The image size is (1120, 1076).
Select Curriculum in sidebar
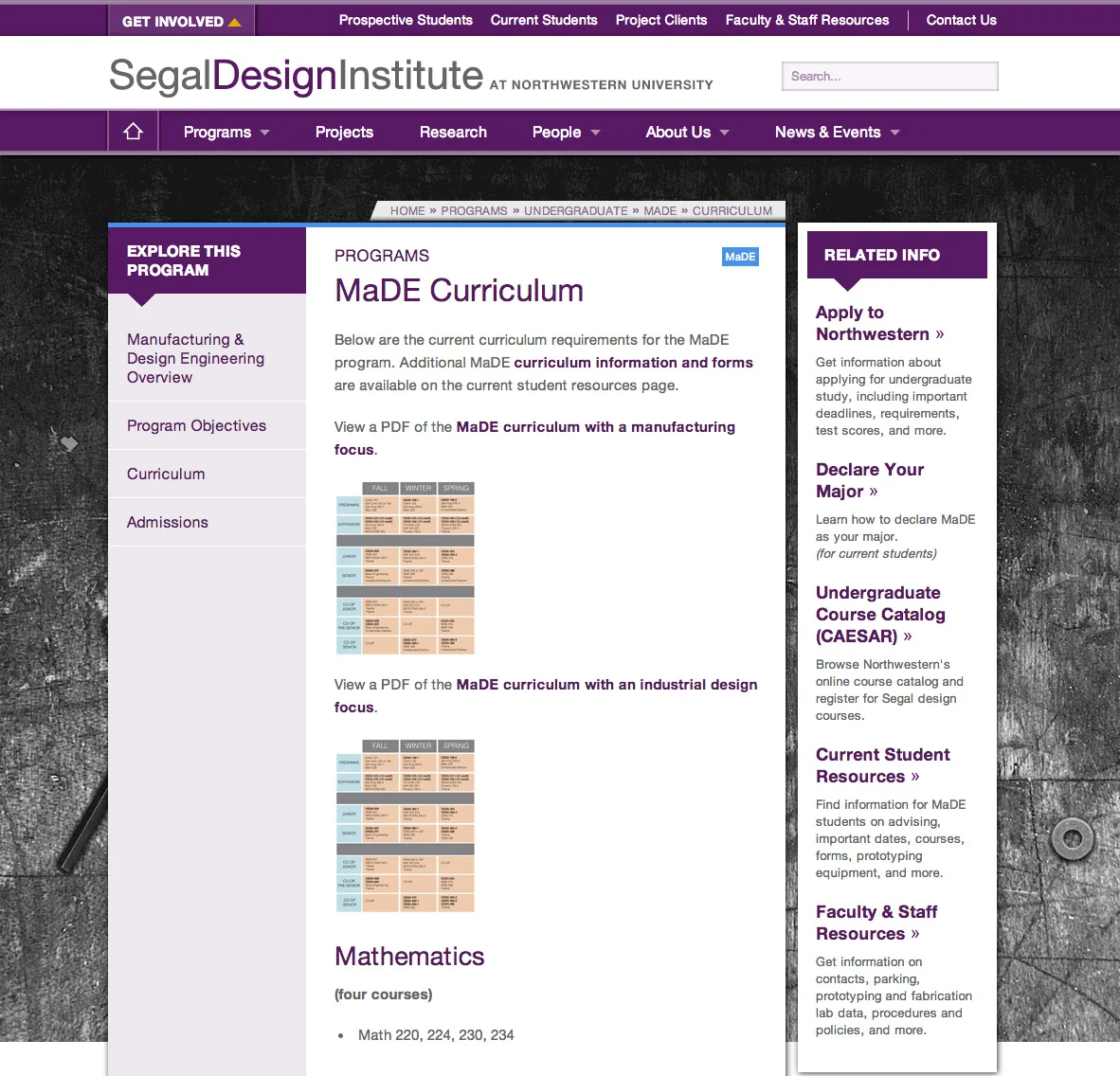pyautogui.click(x=166, y=475)
